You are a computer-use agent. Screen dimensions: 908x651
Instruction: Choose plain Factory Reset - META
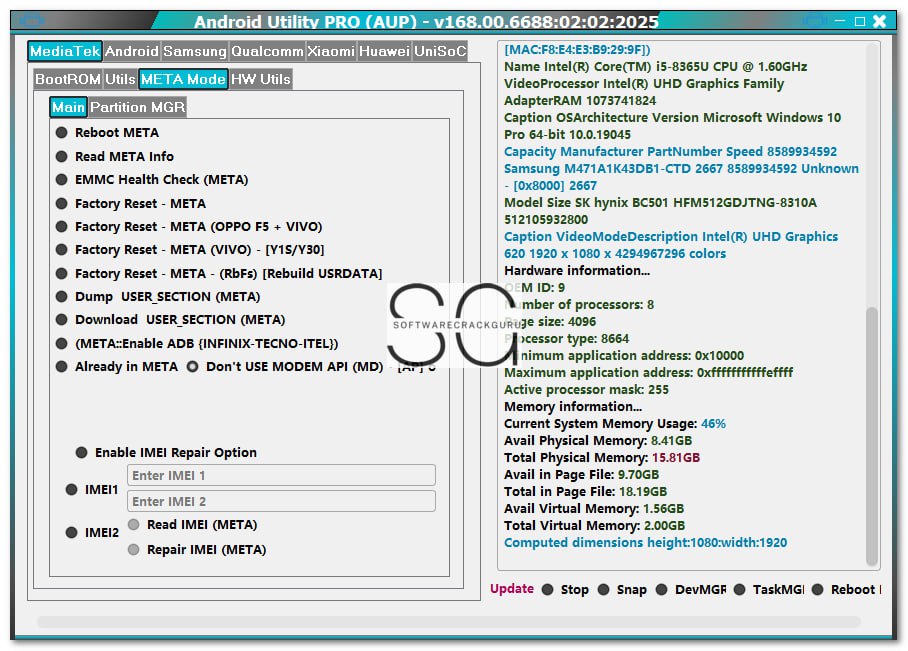coord(131,204)
